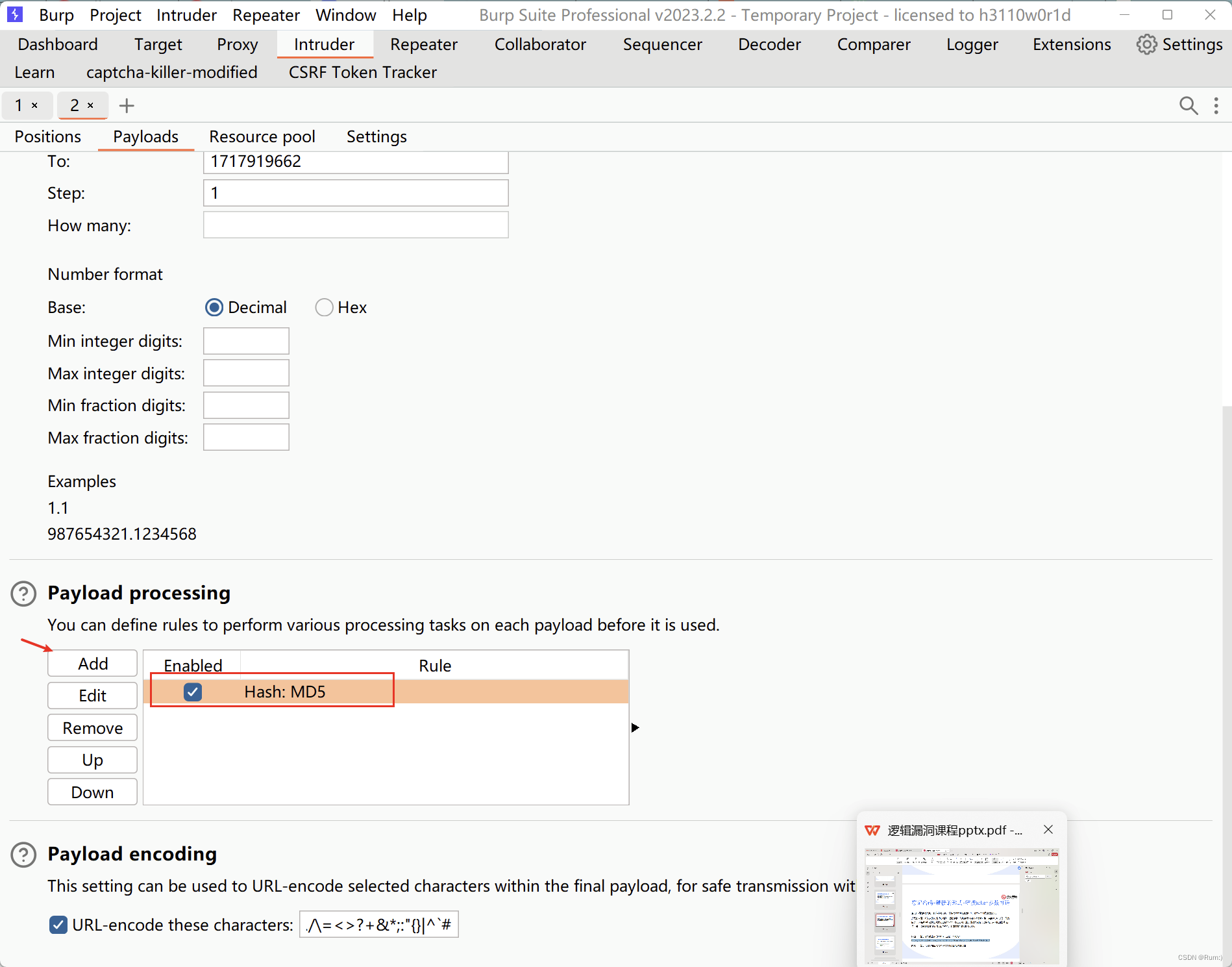Click the WPS logo in preview popup
The width and height of the screenshot is (1232, 967).
click(x=872, y=830)
